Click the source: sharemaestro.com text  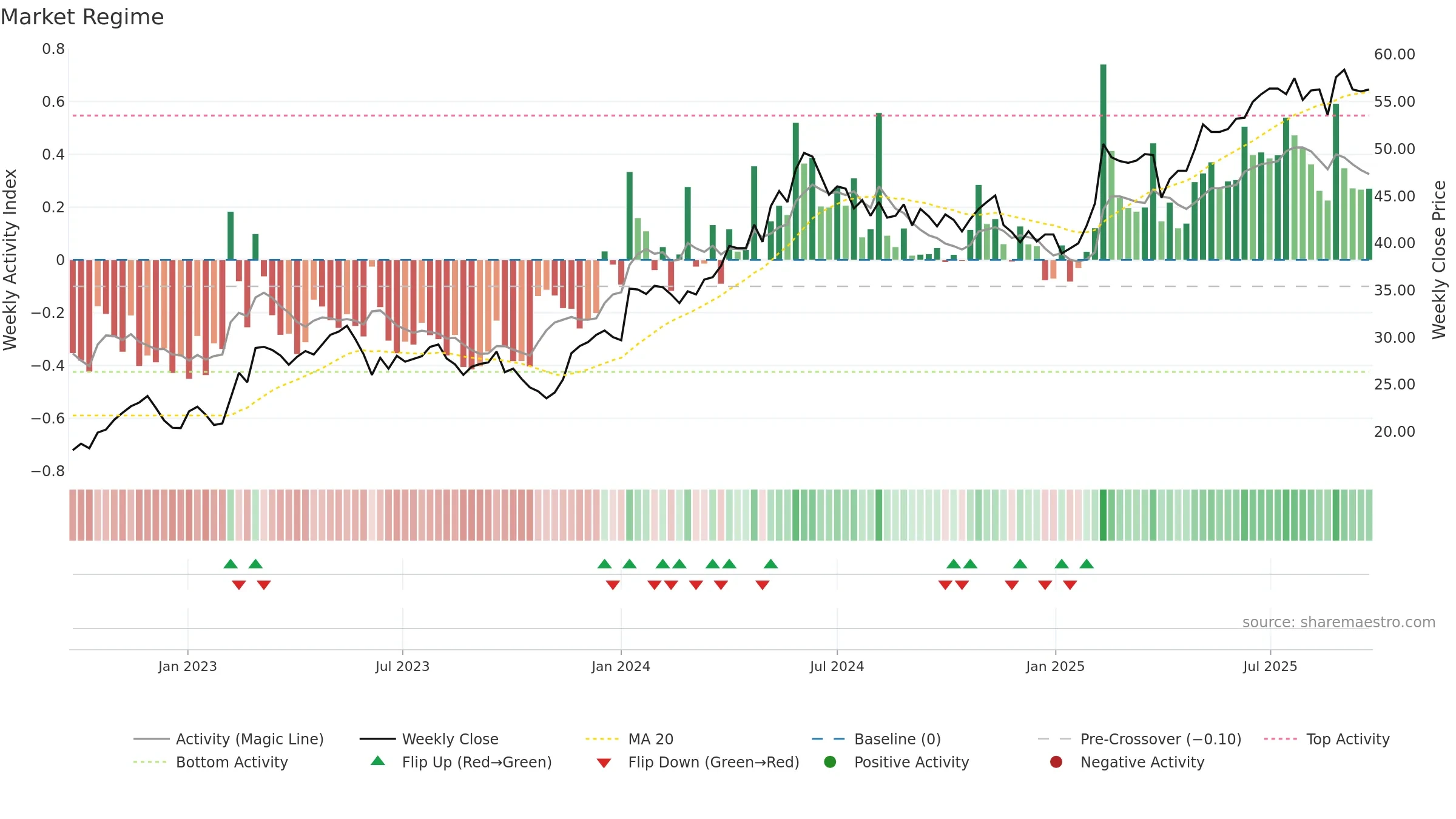click(1339, 622)
